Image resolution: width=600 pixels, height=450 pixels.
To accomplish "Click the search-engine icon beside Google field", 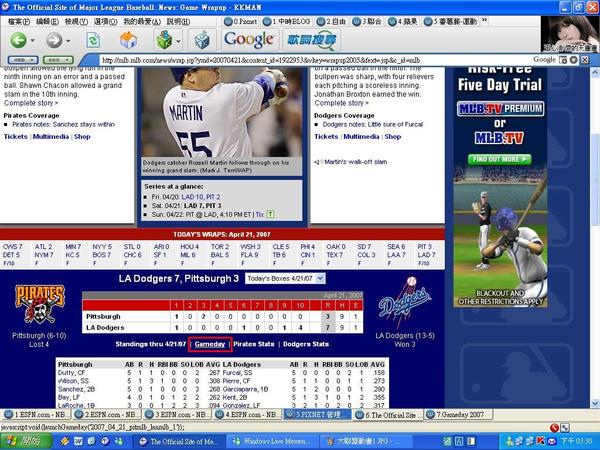I will (x=563, y=60).
